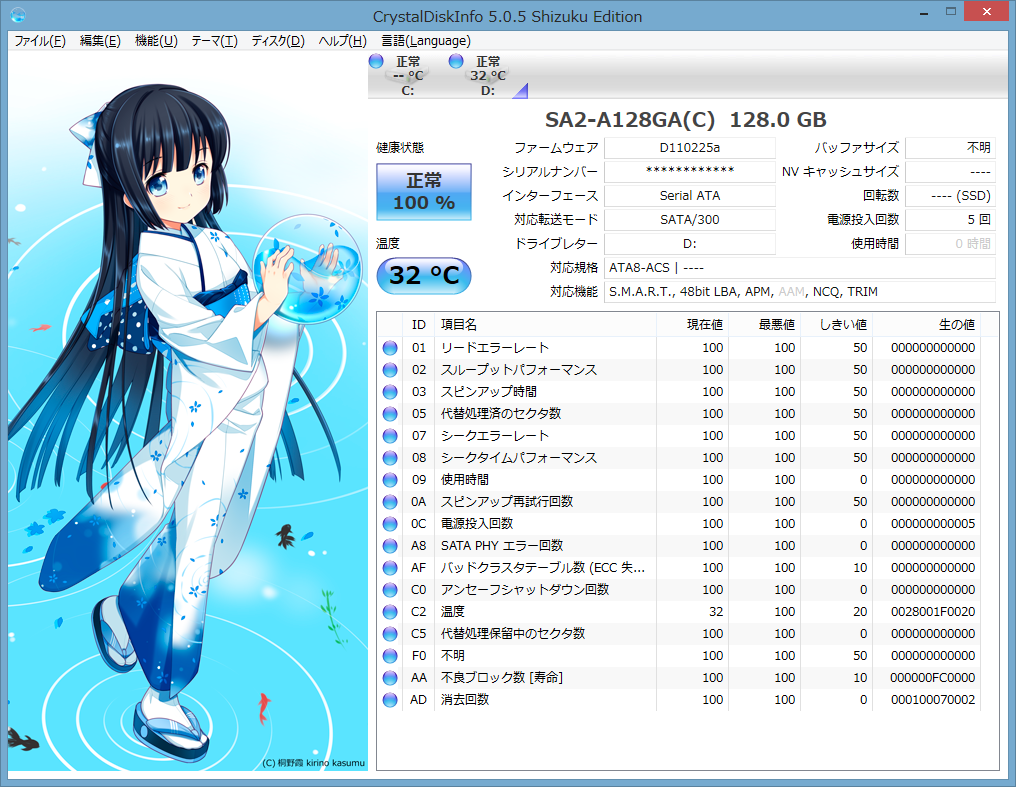The height and width of the screenshot is (787, 1016).
Task: Click the D: drive blue status orb
Action: pos(456,62)
